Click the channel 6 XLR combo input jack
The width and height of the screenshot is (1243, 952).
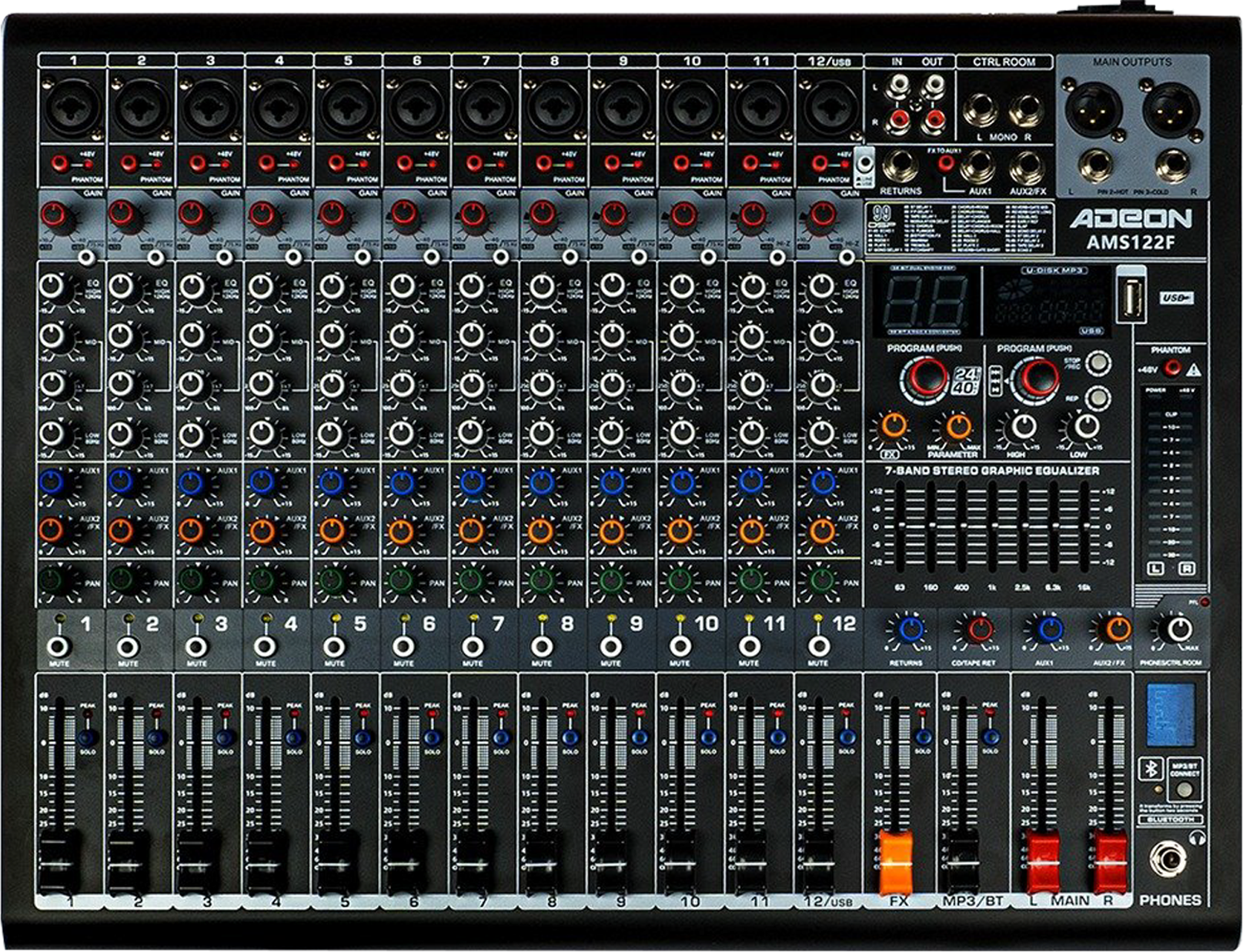(416, 108)
